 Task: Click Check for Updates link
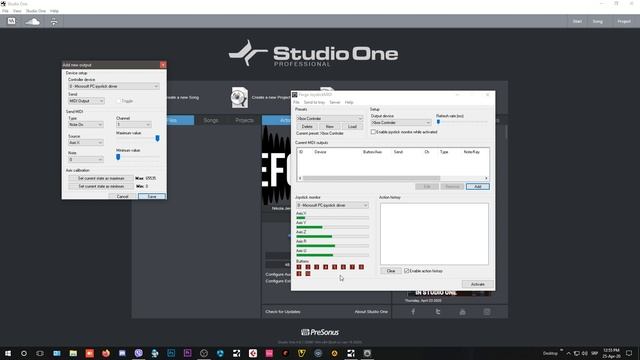point(283,312)
